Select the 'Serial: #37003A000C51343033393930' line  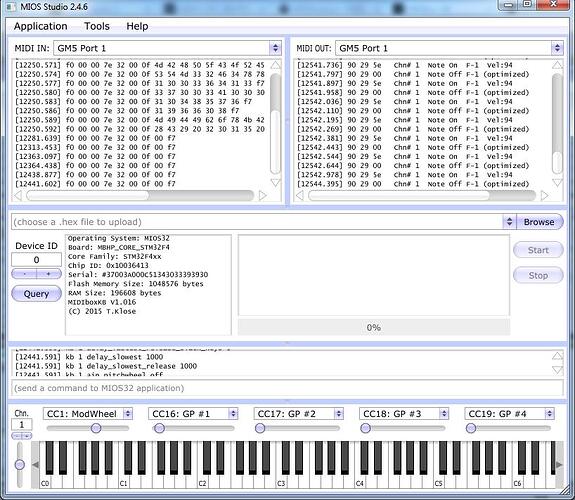pos(138,275)
